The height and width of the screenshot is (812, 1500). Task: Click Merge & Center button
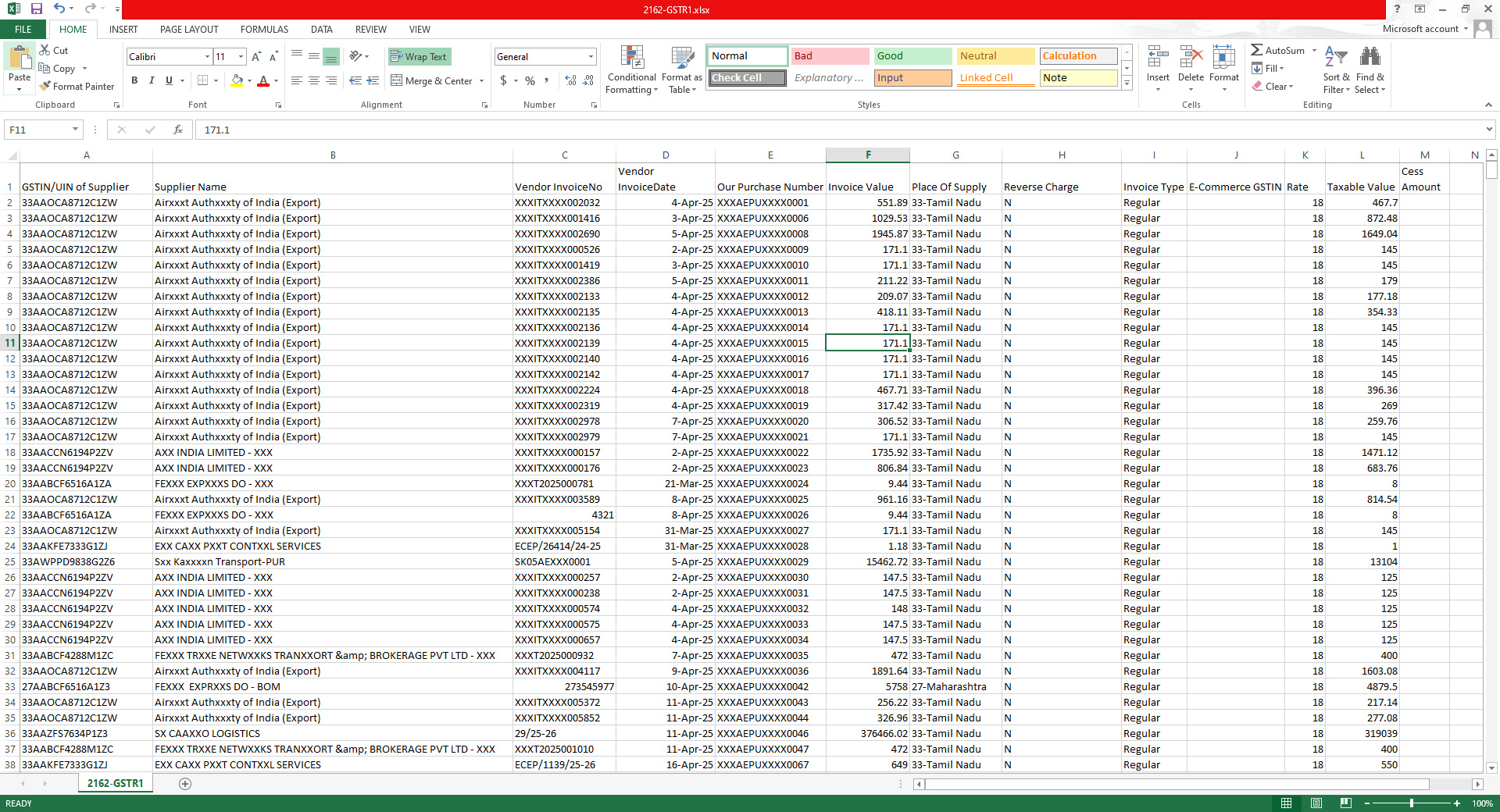pyautogui.click(x=432, y=81)
